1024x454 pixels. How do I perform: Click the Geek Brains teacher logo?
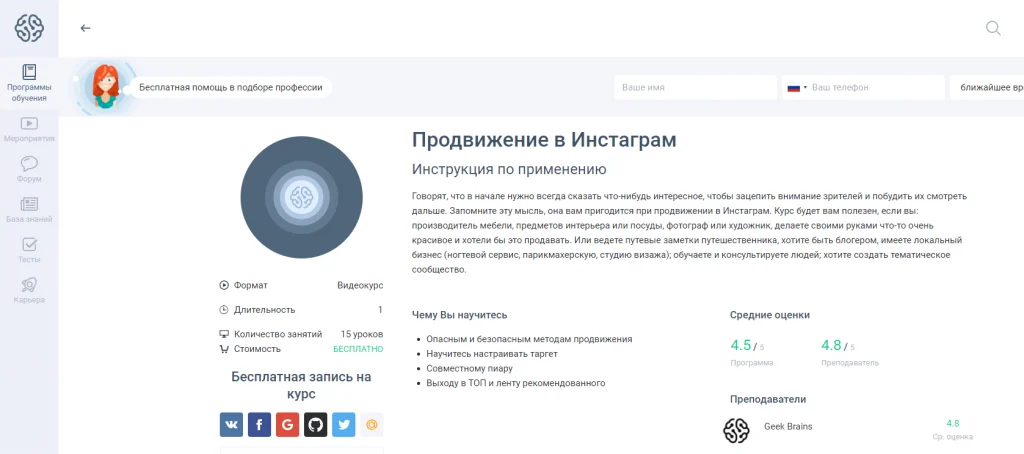[x=736, y=430]
